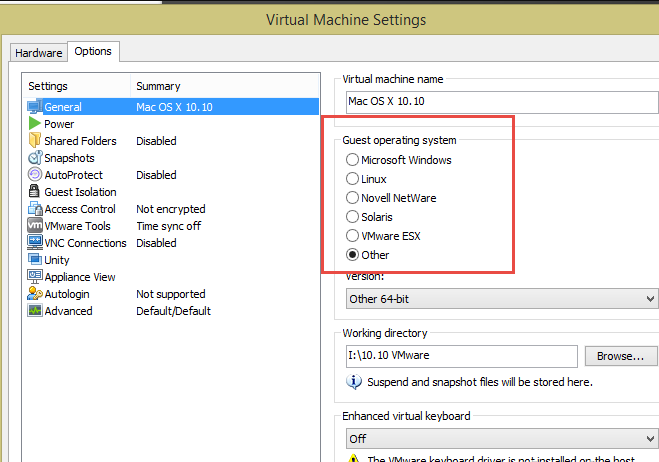Image resolution: width=659 pixels, height=462 pixels.
Task: Click the Snapshots clock icon
Action: click(x=35, y=158)
